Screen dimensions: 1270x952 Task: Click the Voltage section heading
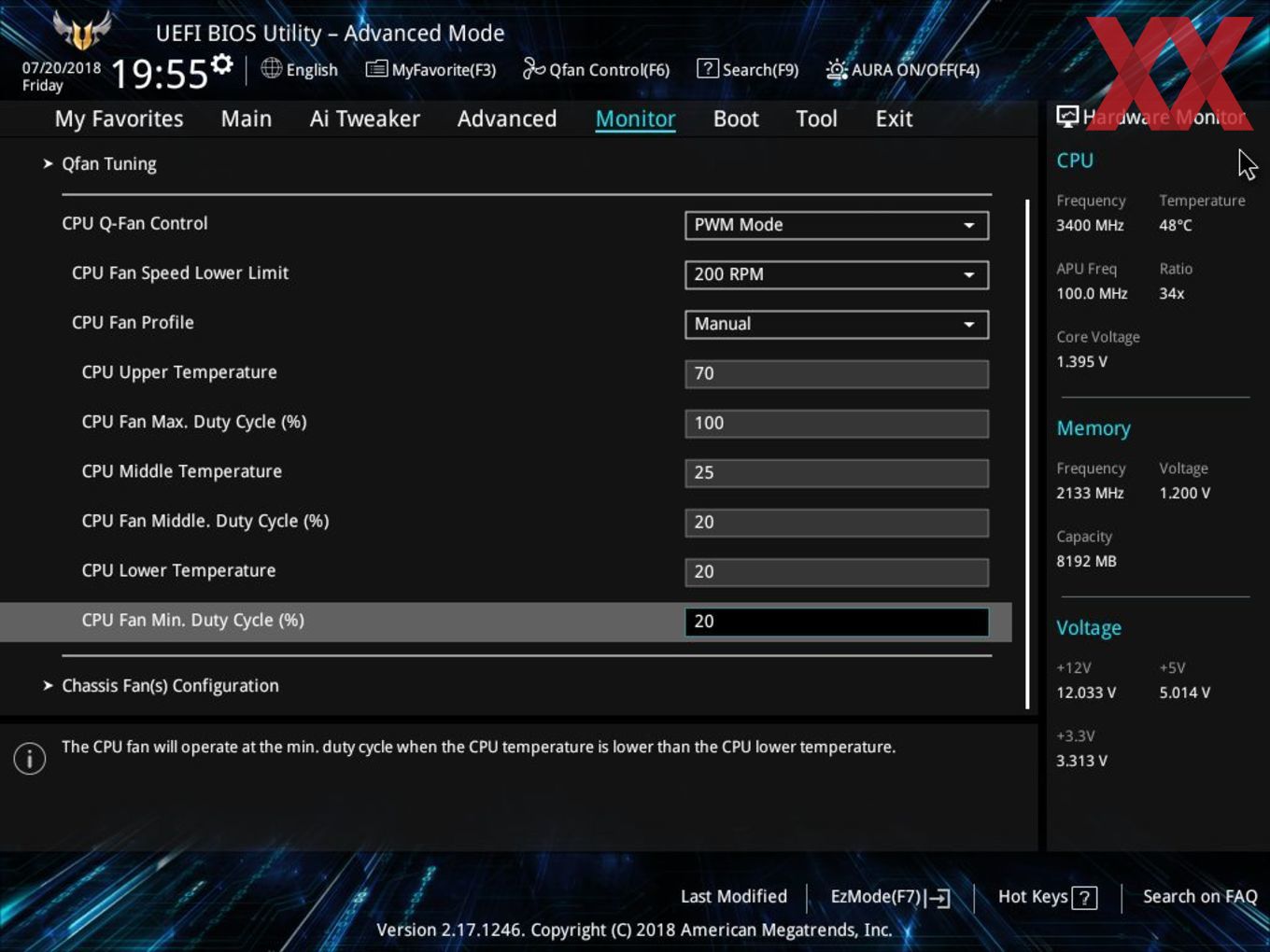click(1089, 627)
